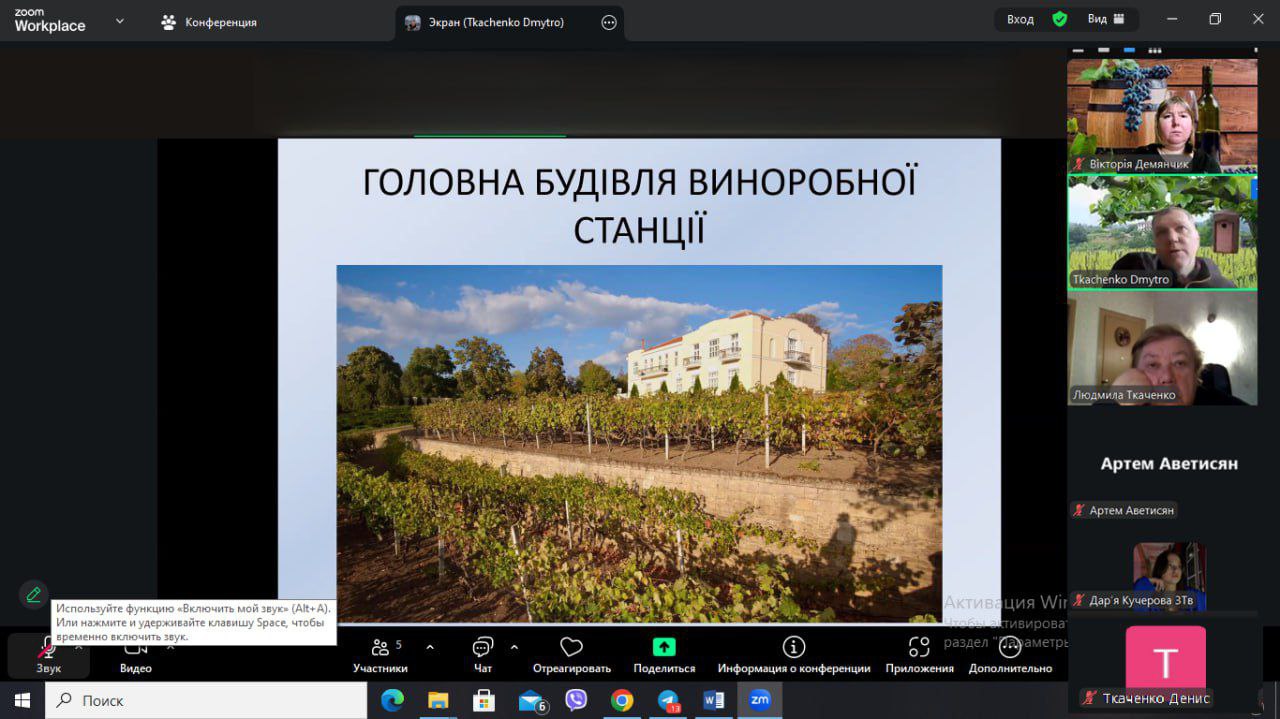The height and width of the screenshot is (719, 1280).
Task: Switch to the Конференция tab
Action: [210, 22]
